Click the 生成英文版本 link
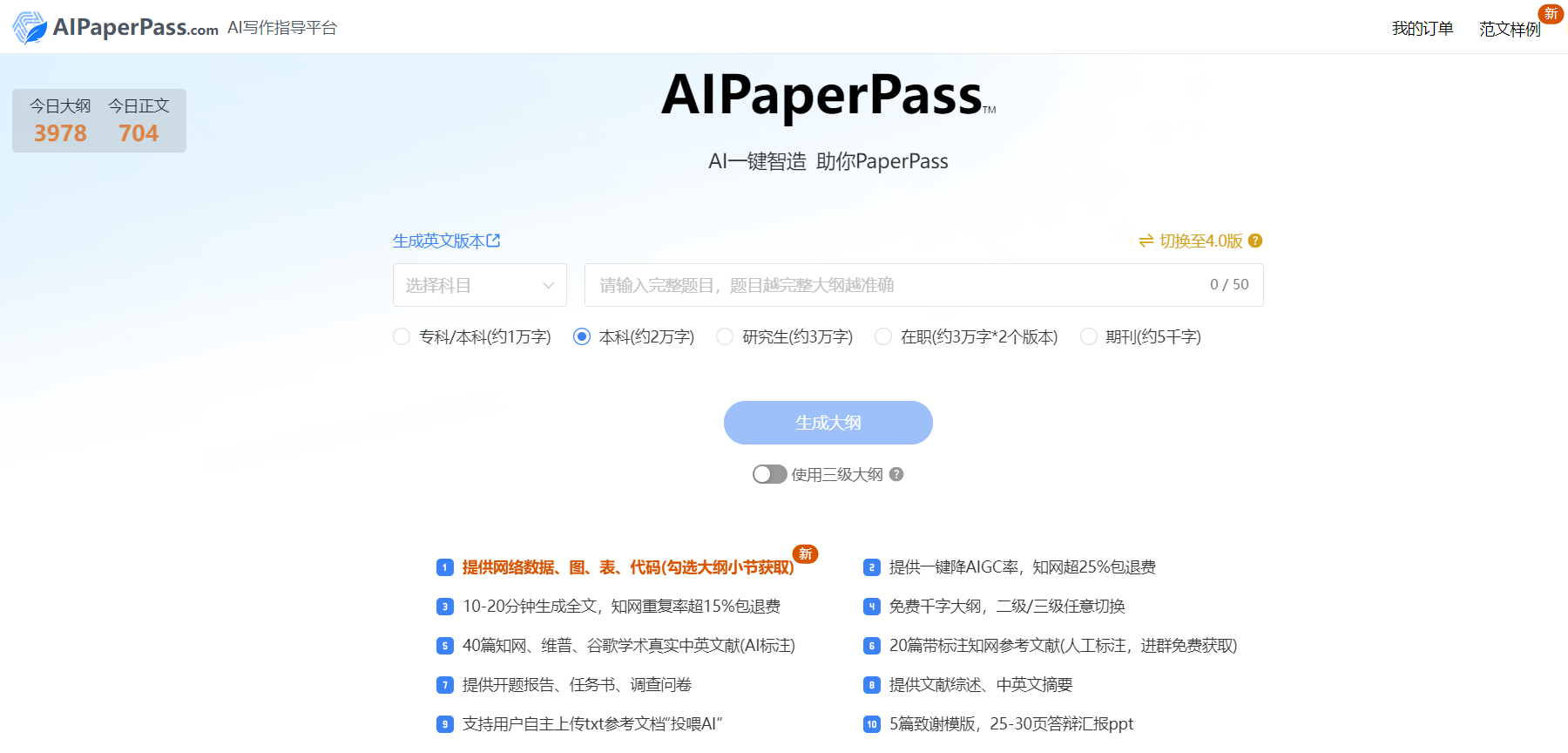Image resolution: width=1568 pixels, height=753 pixels. pos(438,241)
